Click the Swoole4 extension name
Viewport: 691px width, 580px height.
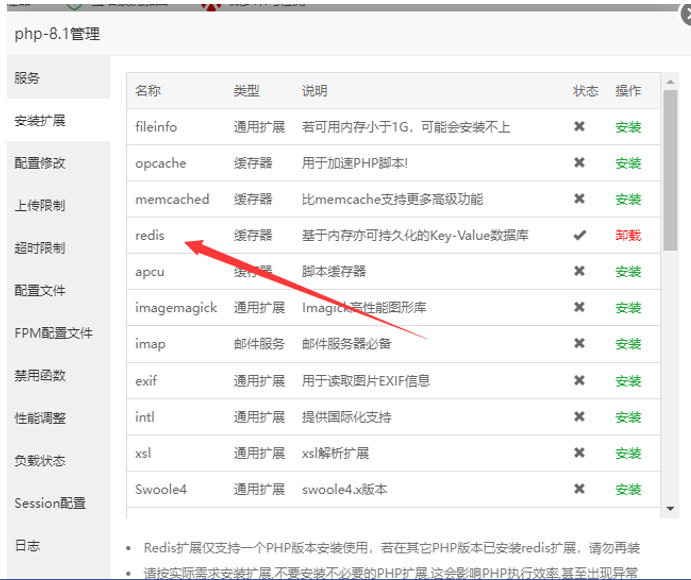pos(161,489)
